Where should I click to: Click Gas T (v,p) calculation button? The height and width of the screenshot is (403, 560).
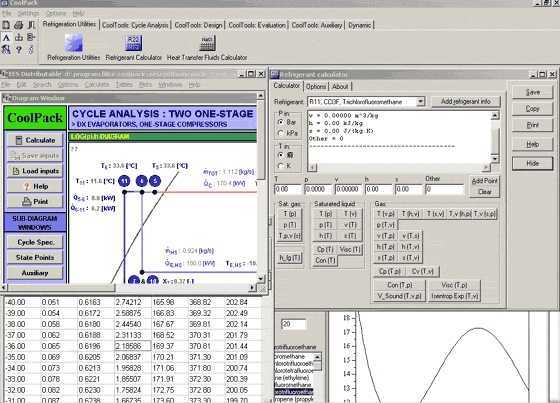(x=385, y=214)
